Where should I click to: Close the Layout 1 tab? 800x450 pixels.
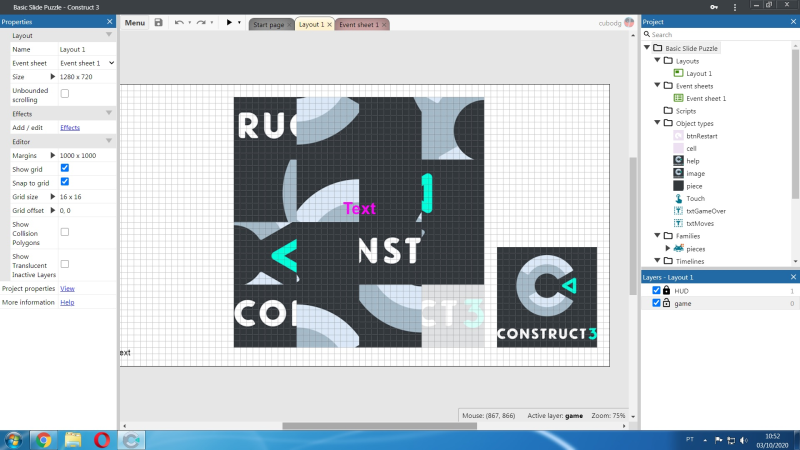click(x=330, y=24)
